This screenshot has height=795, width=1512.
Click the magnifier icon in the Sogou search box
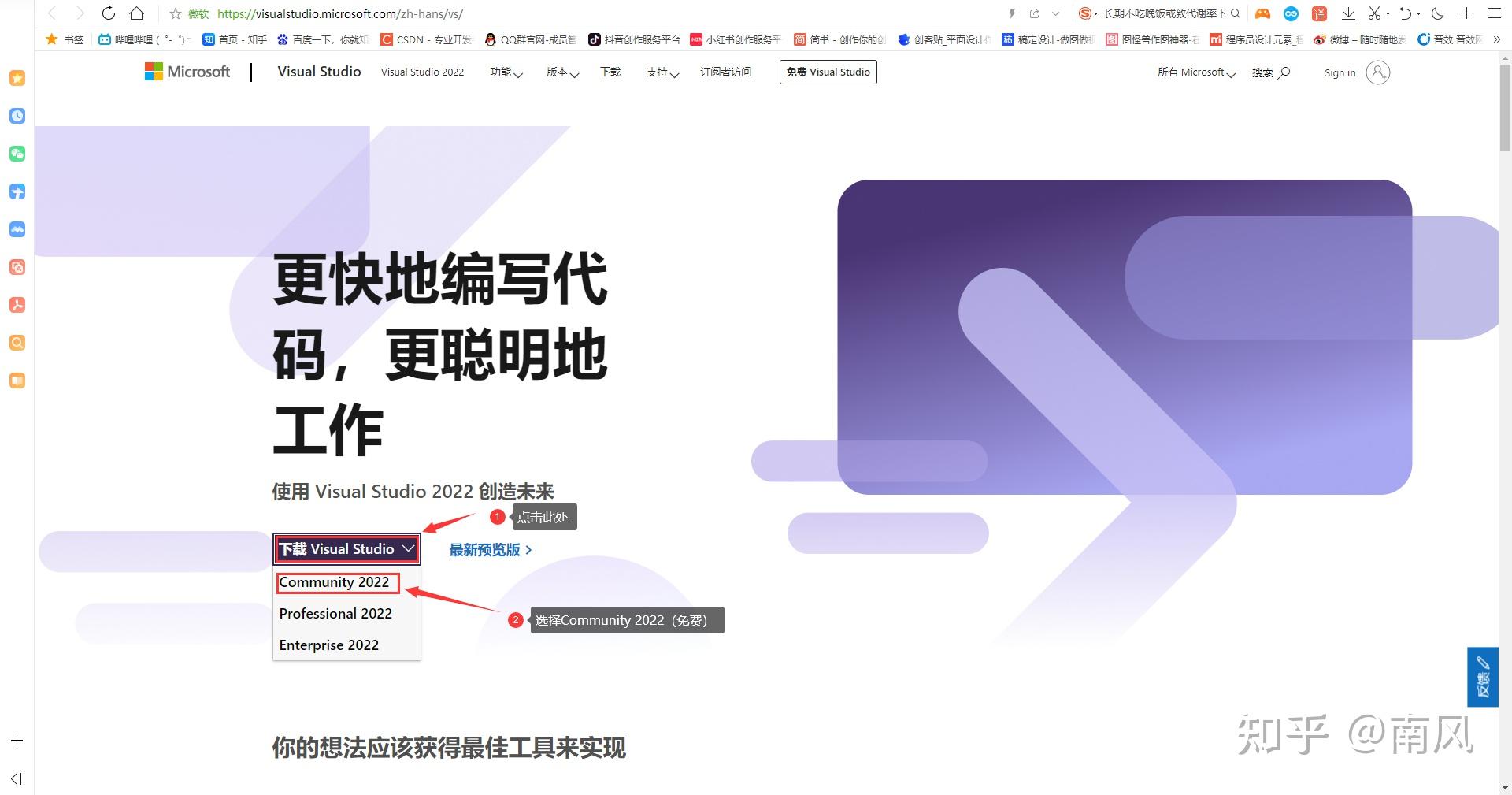[1236, 13]
